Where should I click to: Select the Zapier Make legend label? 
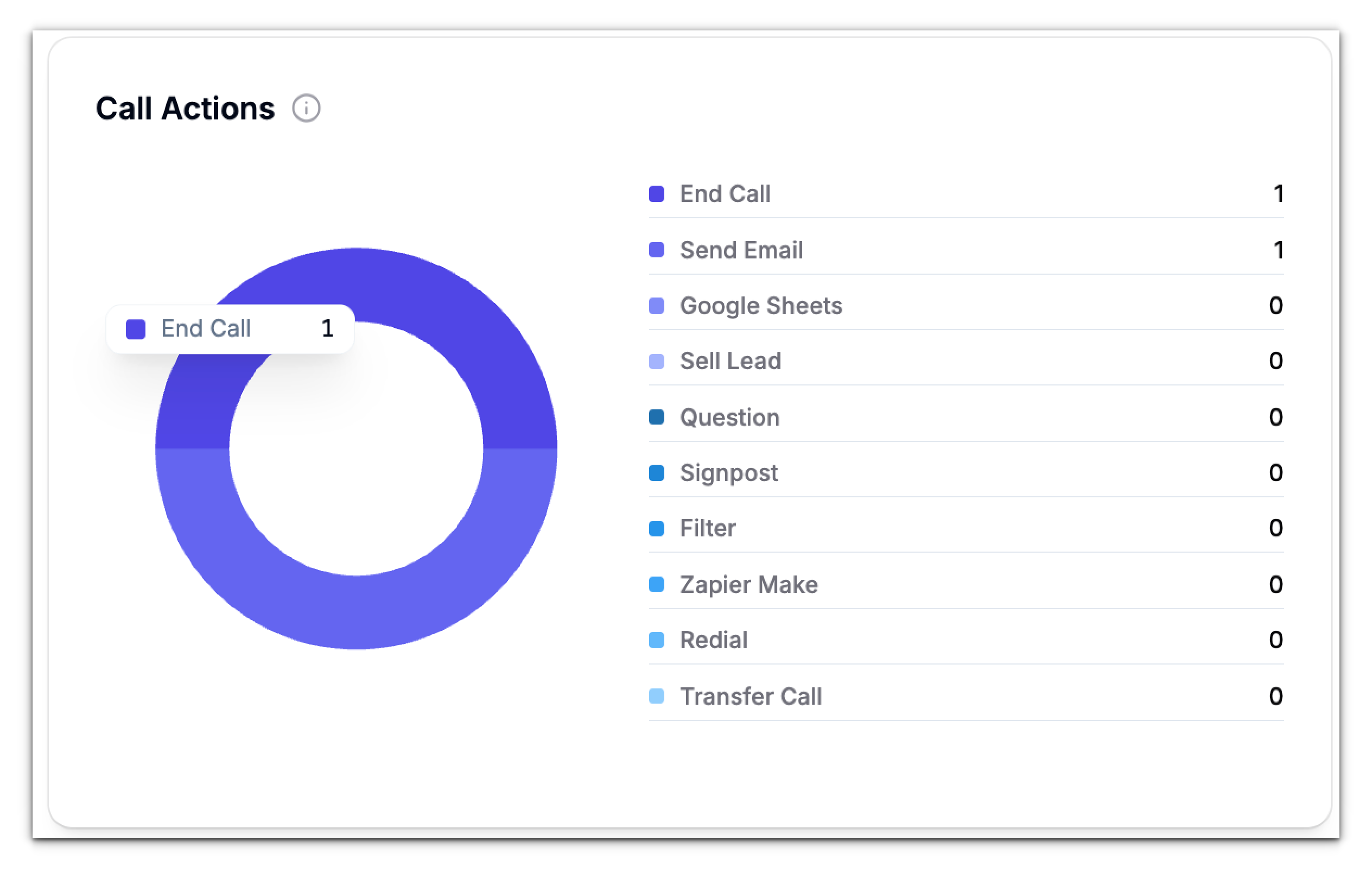point(748,585)
